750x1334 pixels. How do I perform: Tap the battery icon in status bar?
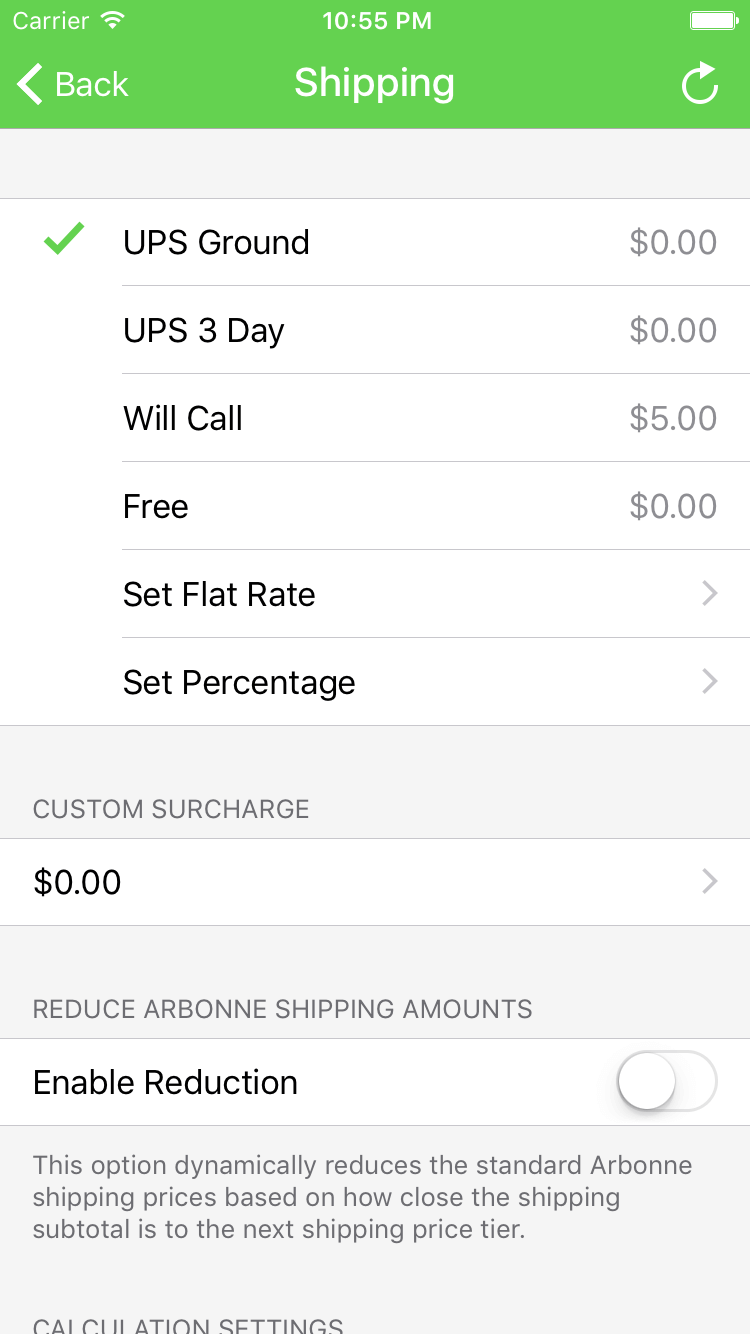point(714,21)
